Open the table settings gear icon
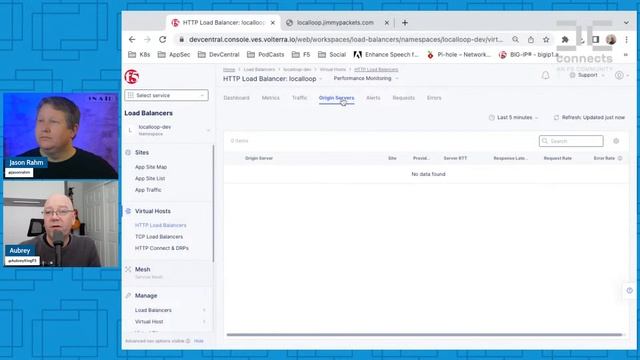 tap(616, 141)
